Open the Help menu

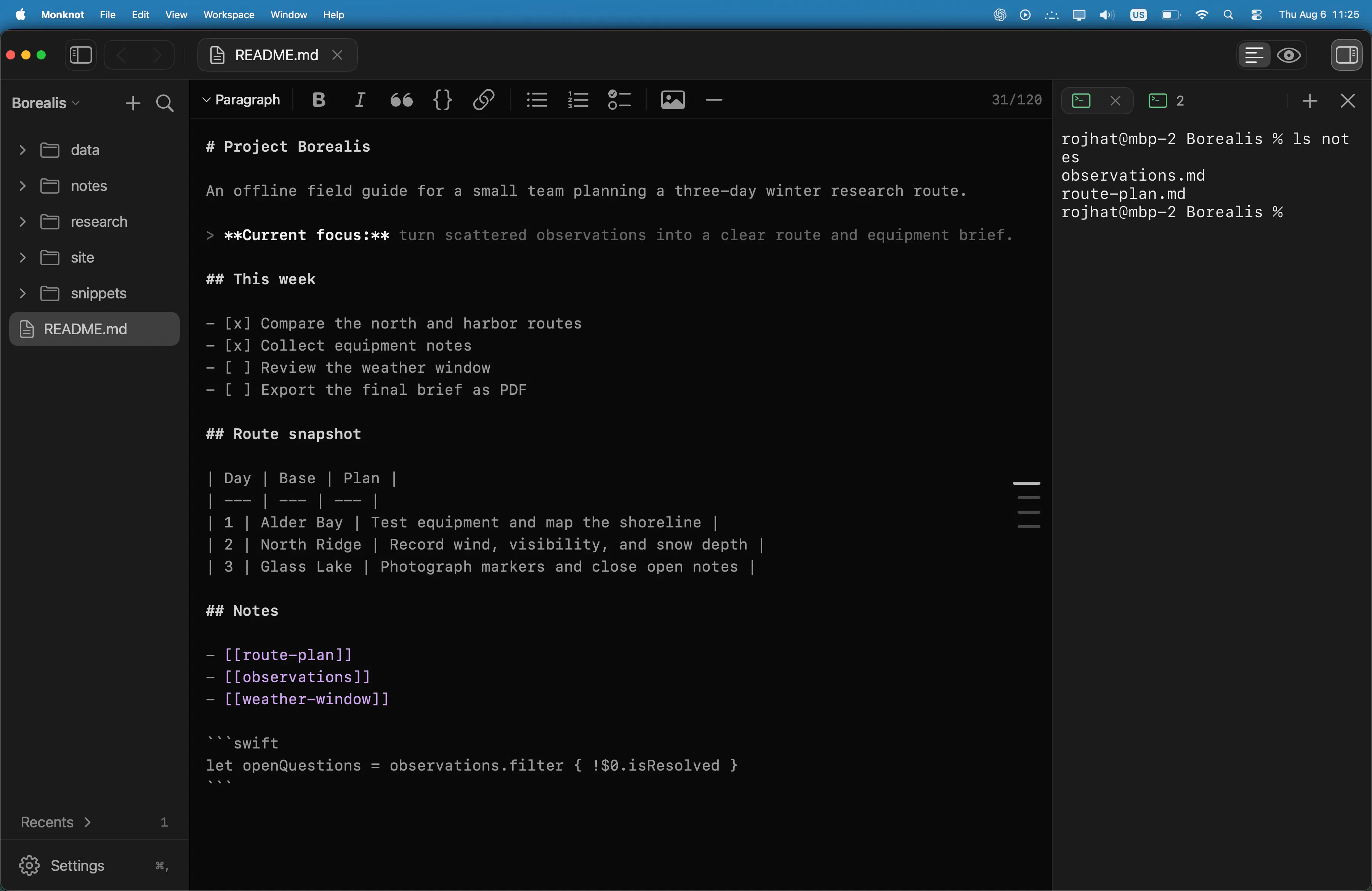click(x=333, y=14)
